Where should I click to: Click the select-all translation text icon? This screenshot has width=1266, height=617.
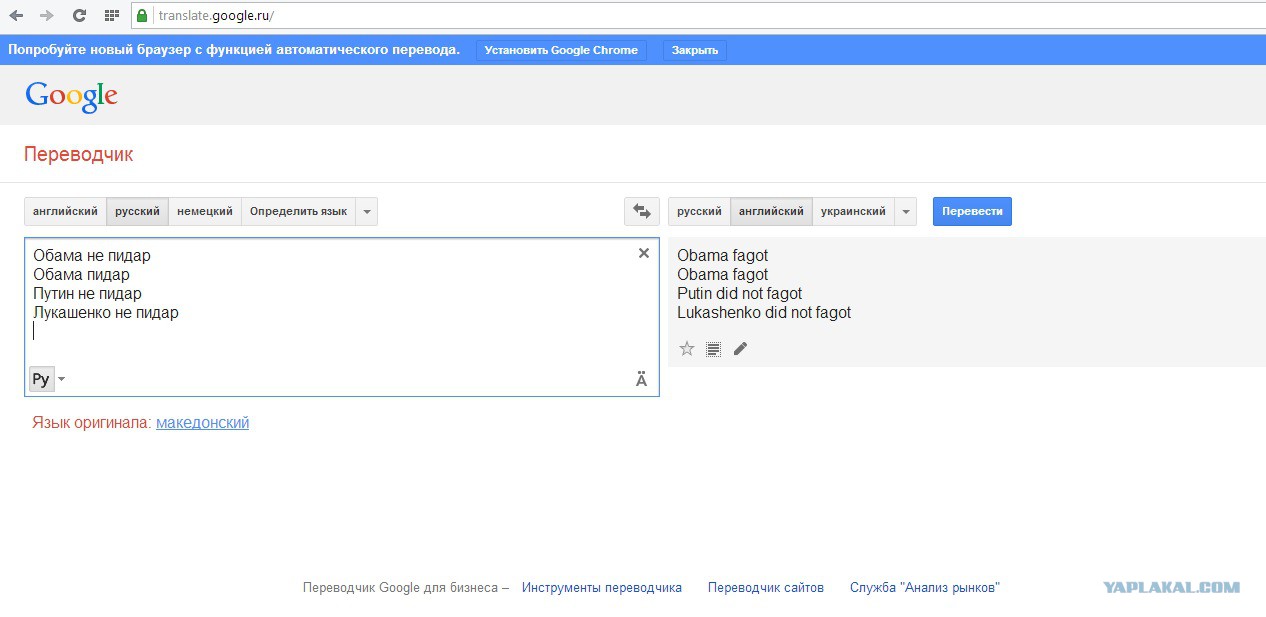coord(713,349)
